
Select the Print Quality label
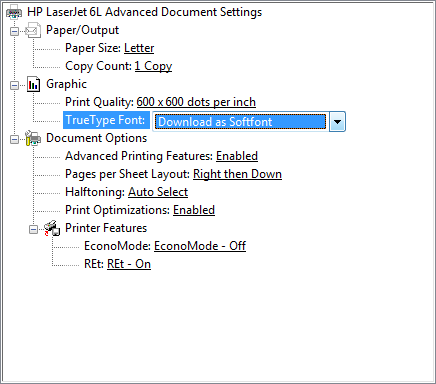99,102
